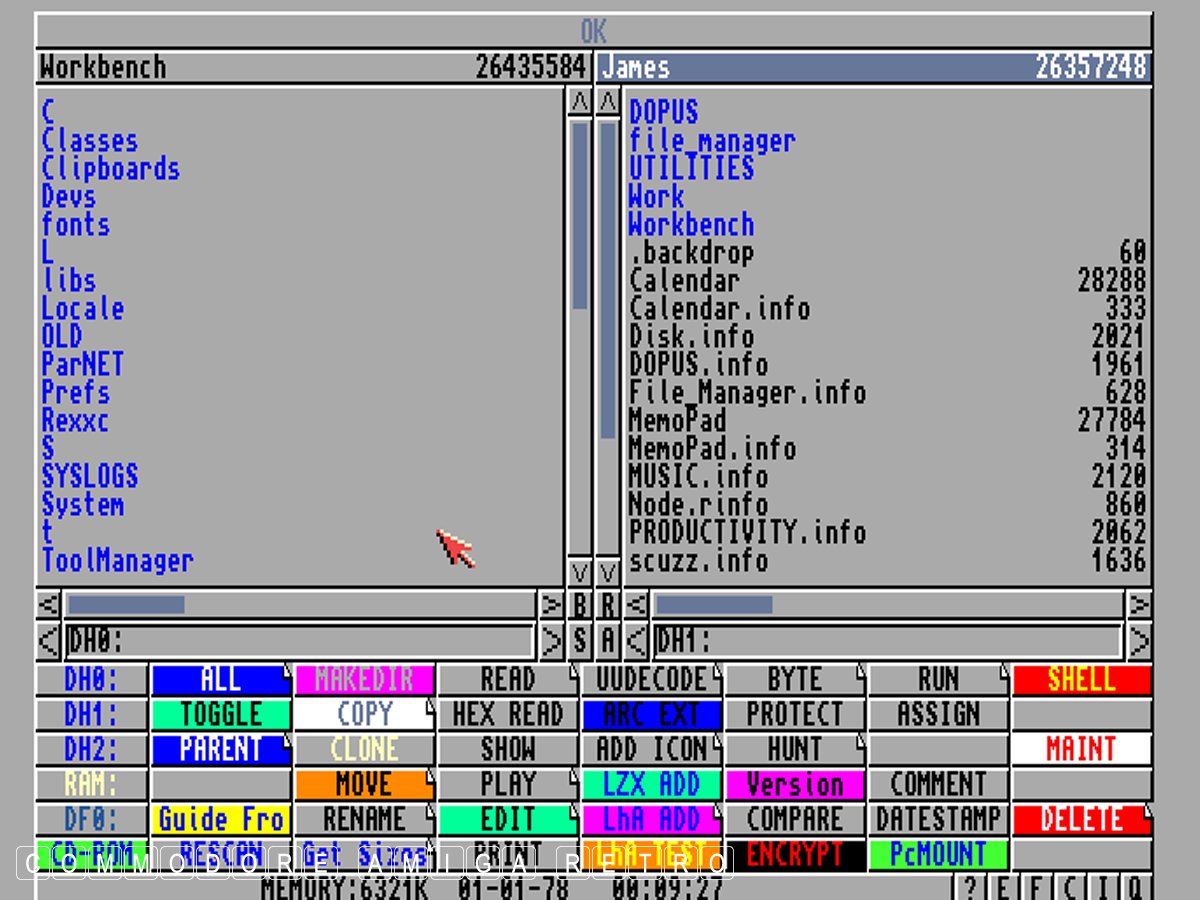Select the DH2: drive button
The image size is (1200, 900).
(x=91, y=749)
